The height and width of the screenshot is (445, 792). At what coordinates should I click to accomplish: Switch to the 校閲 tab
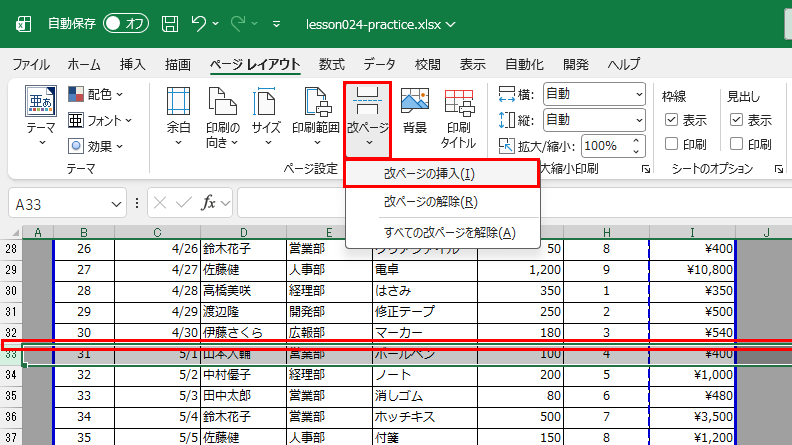coord(427,65)
